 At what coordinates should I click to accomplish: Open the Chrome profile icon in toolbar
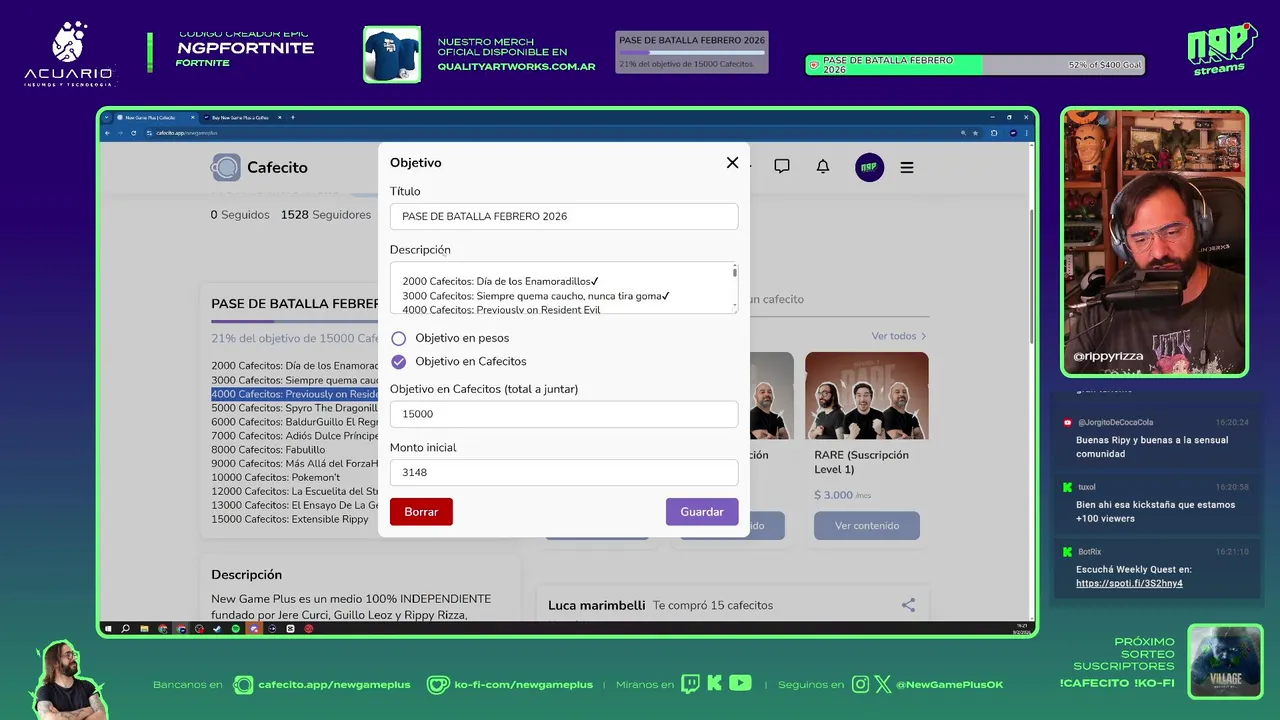(1013, 133)
